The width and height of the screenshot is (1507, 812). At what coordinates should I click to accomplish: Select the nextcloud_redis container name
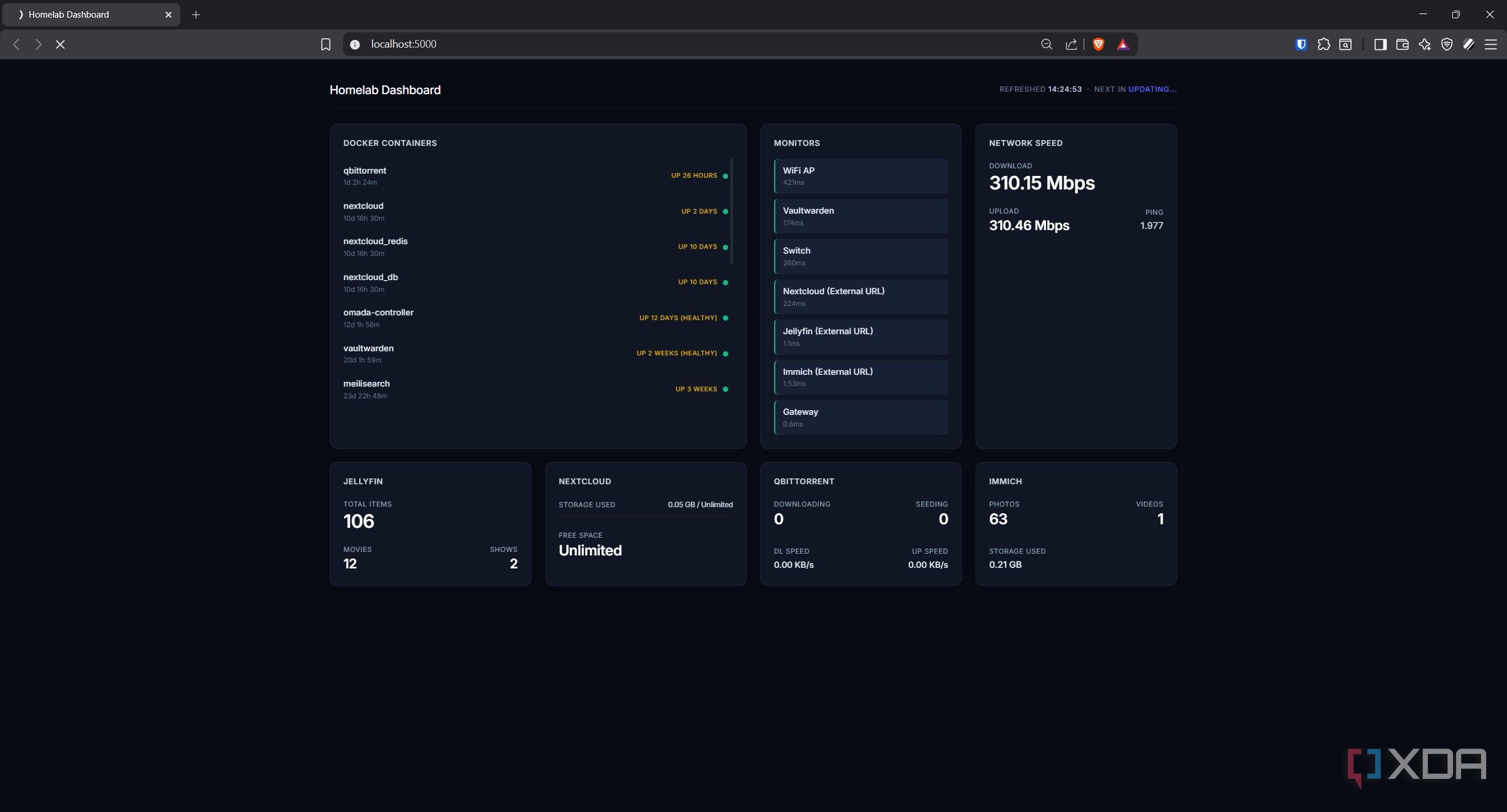click(x=376, y=241)
